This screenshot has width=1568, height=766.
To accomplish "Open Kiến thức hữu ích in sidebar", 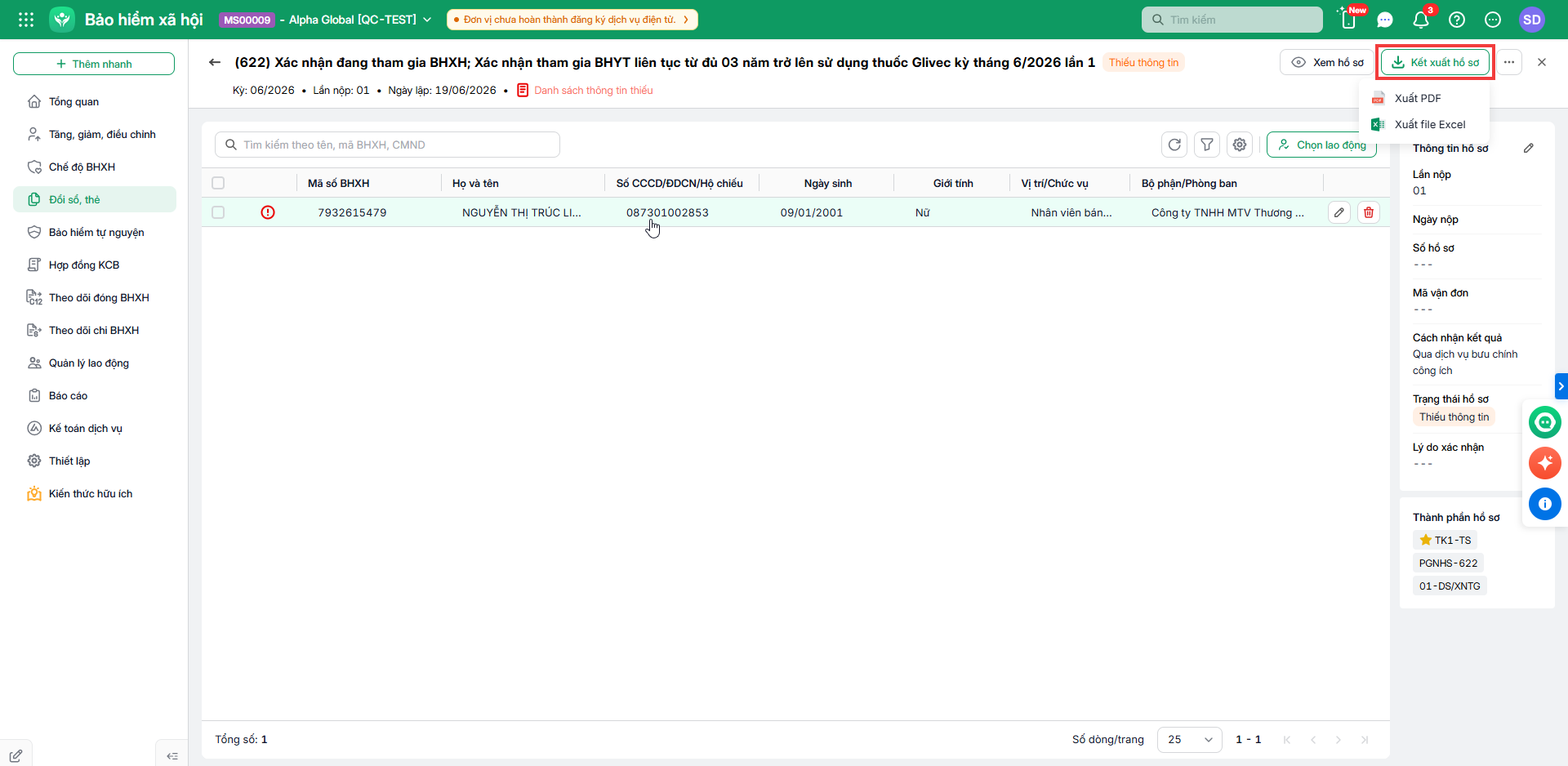I will click(95, 493).
